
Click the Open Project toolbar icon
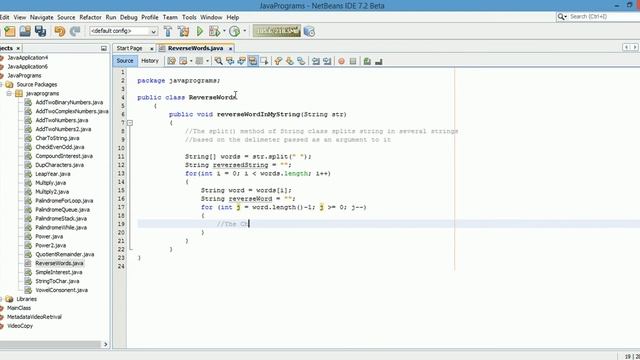point(25,31)
